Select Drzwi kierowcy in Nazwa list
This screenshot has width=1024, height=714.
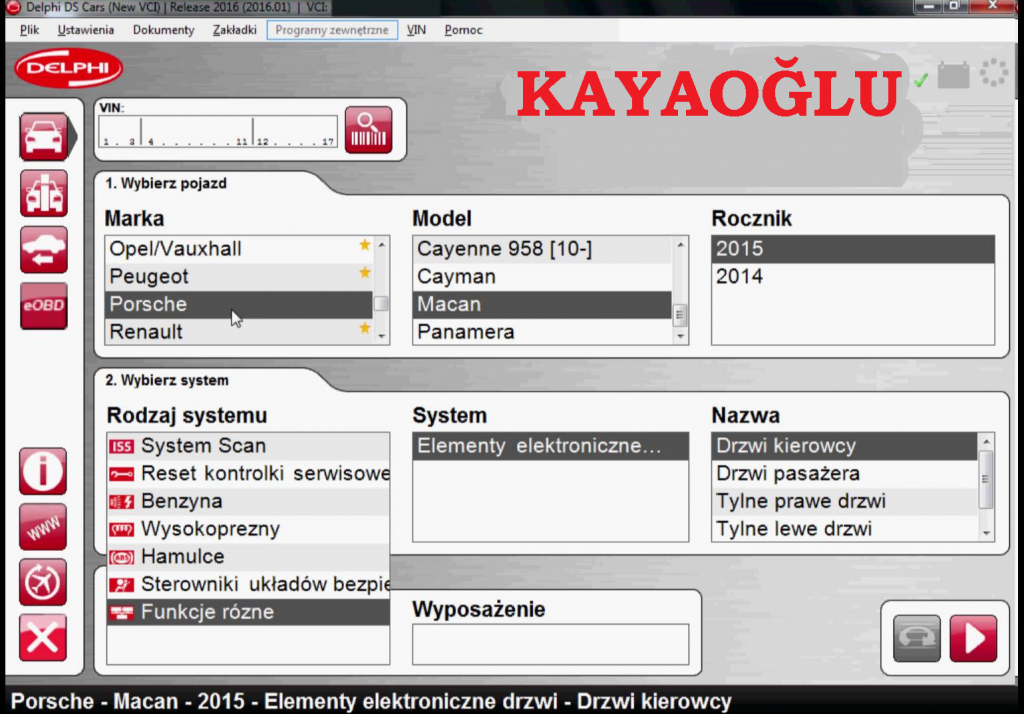point(844,446)
